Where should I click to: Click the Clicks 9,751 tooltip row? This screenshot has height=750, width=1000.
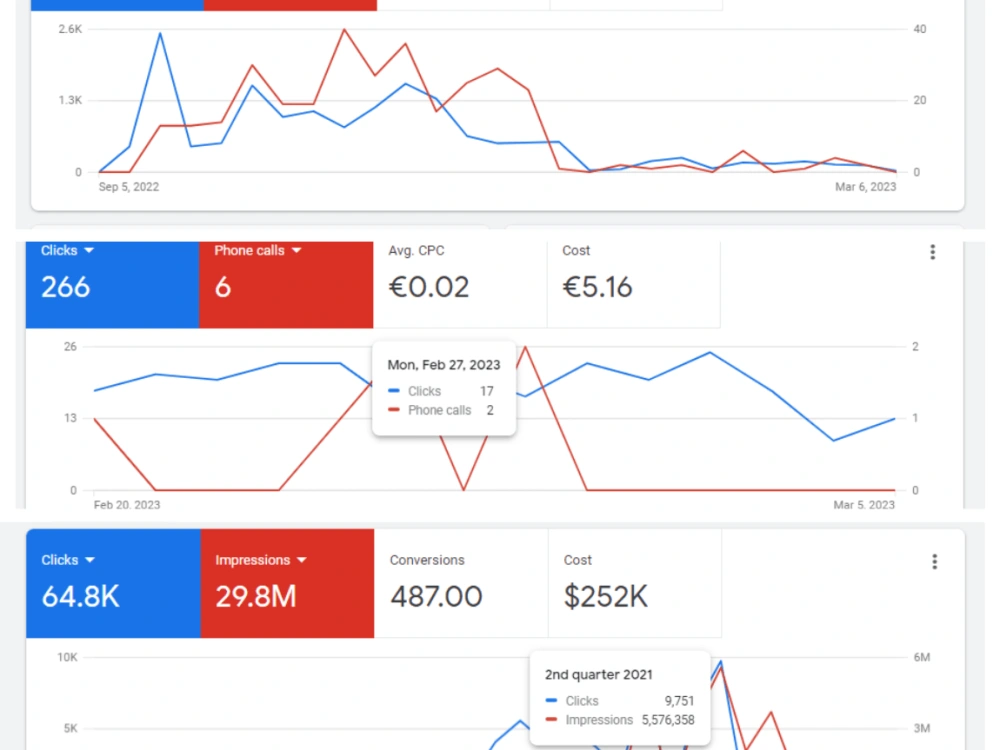tap(619, 701)
